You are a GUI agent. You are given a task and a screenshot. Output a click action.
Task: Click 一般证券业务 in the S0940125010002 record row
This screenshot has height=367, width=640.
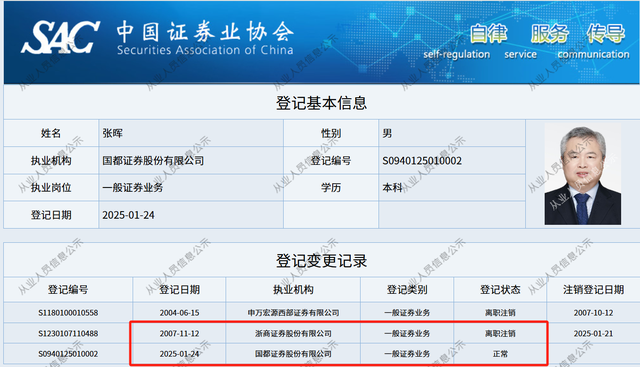point(407,354)
